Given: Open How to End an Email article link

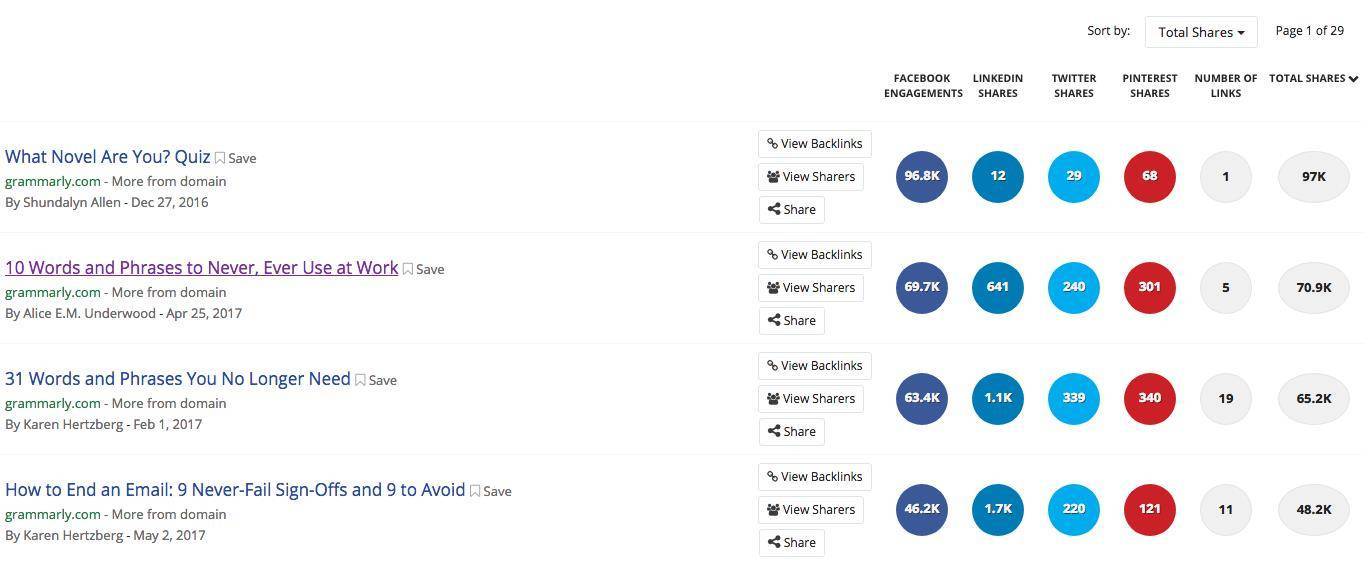Looking at the screenshot, I should [x=235, y=490].
